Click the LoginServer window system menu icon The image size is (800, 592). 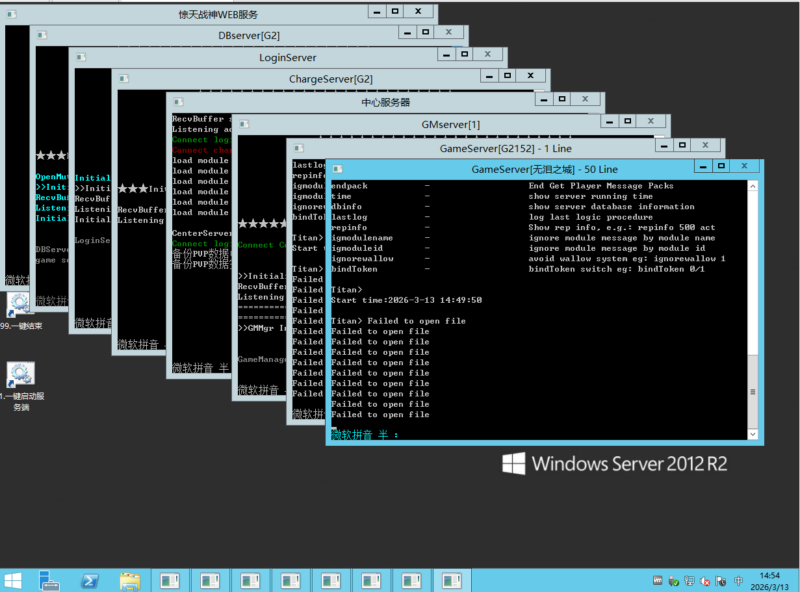click(82, 57)
